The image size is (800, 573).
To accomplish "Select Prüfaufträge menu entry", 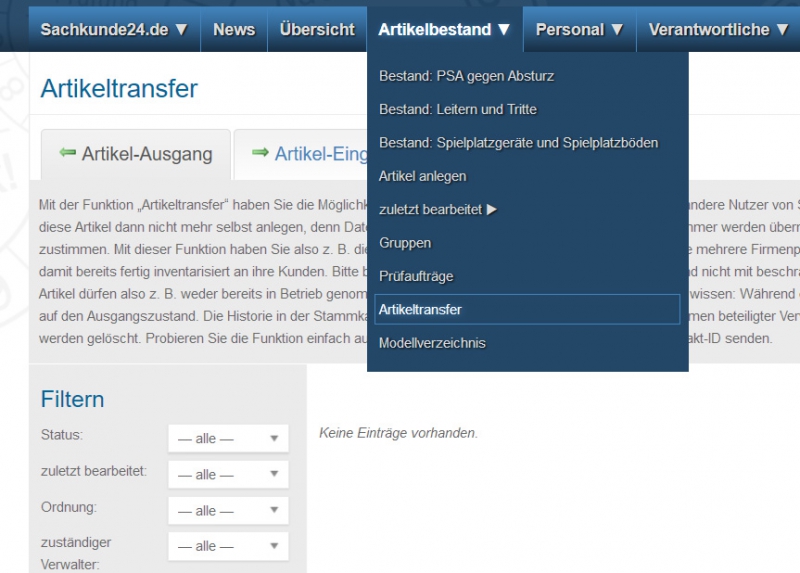I will [416, 276].
